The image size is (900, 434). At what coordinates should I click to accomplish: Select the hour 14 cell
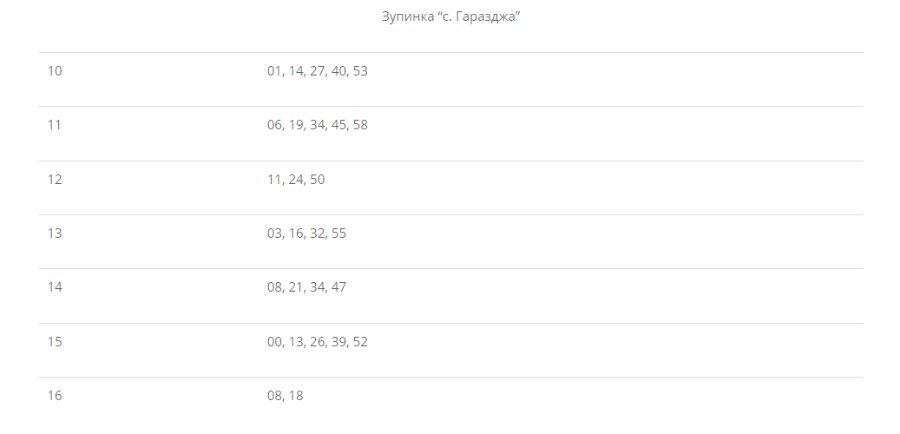point(55,287)
